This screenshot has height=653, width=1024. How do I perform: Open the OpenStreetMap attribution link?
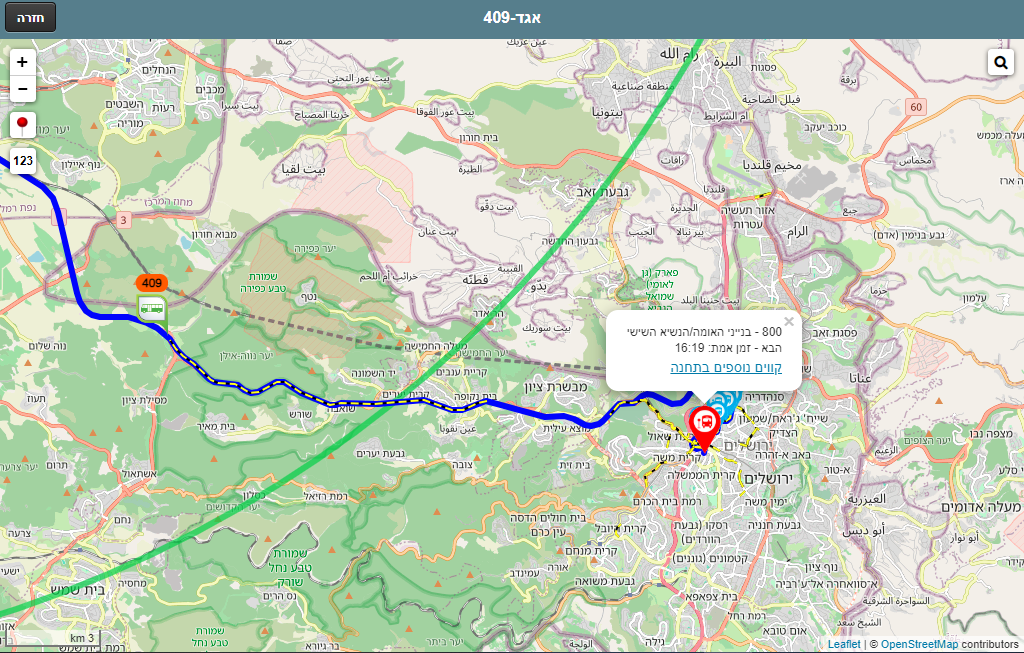[x=920, y=644]
